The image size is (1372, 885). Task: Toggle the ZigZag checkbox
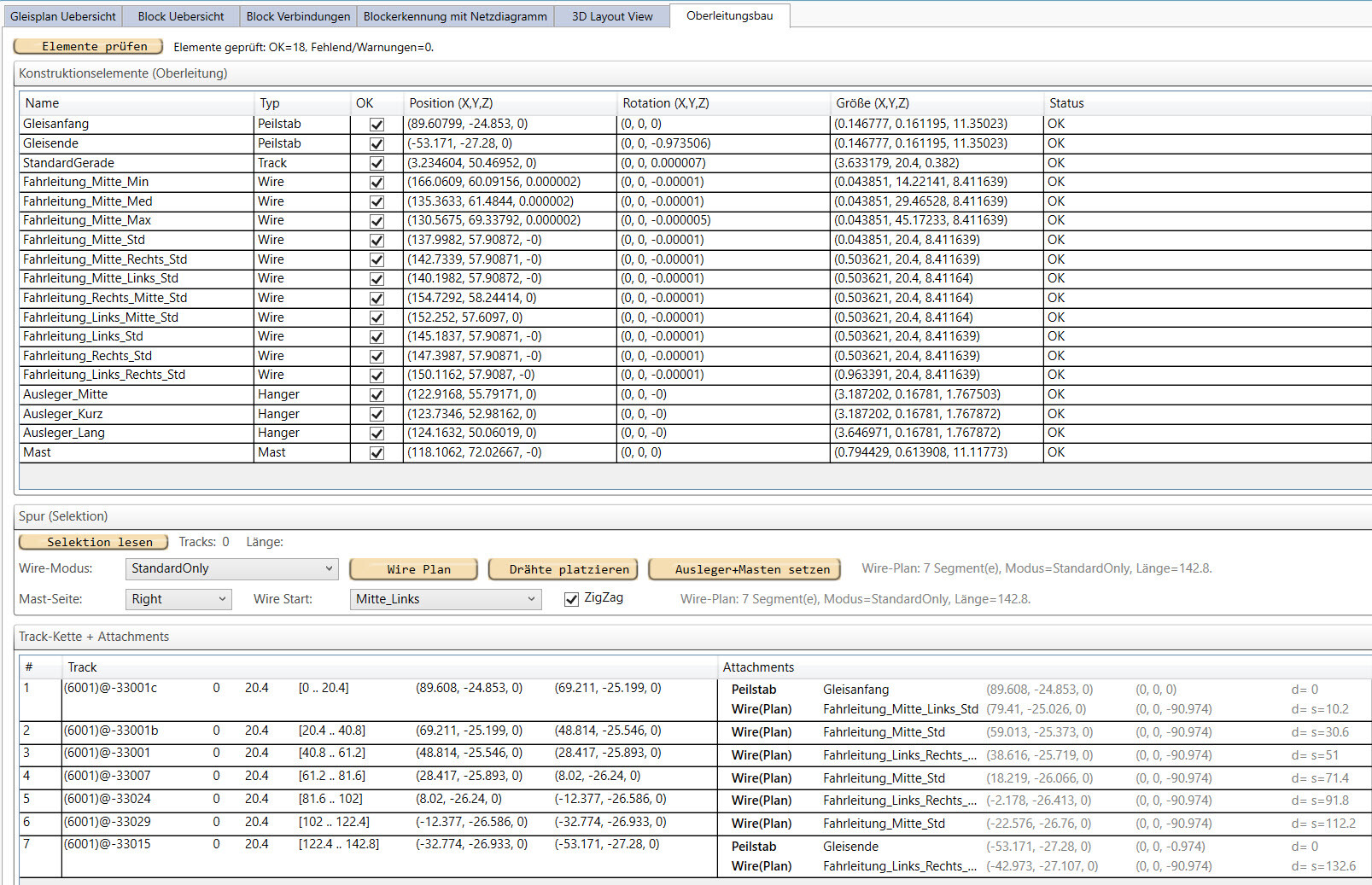point(572,599)
